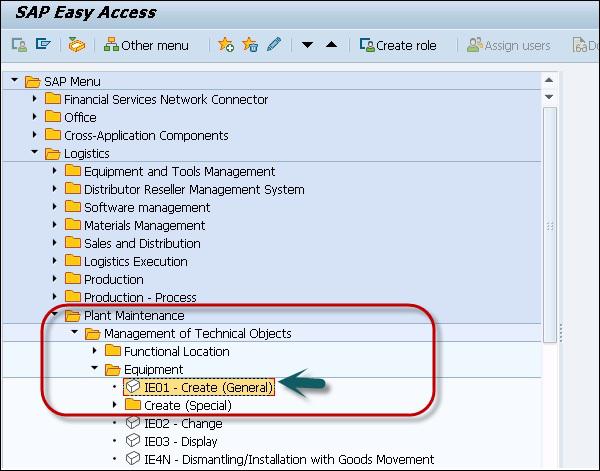Click the Move Favorites down arrow

(307, 45)
